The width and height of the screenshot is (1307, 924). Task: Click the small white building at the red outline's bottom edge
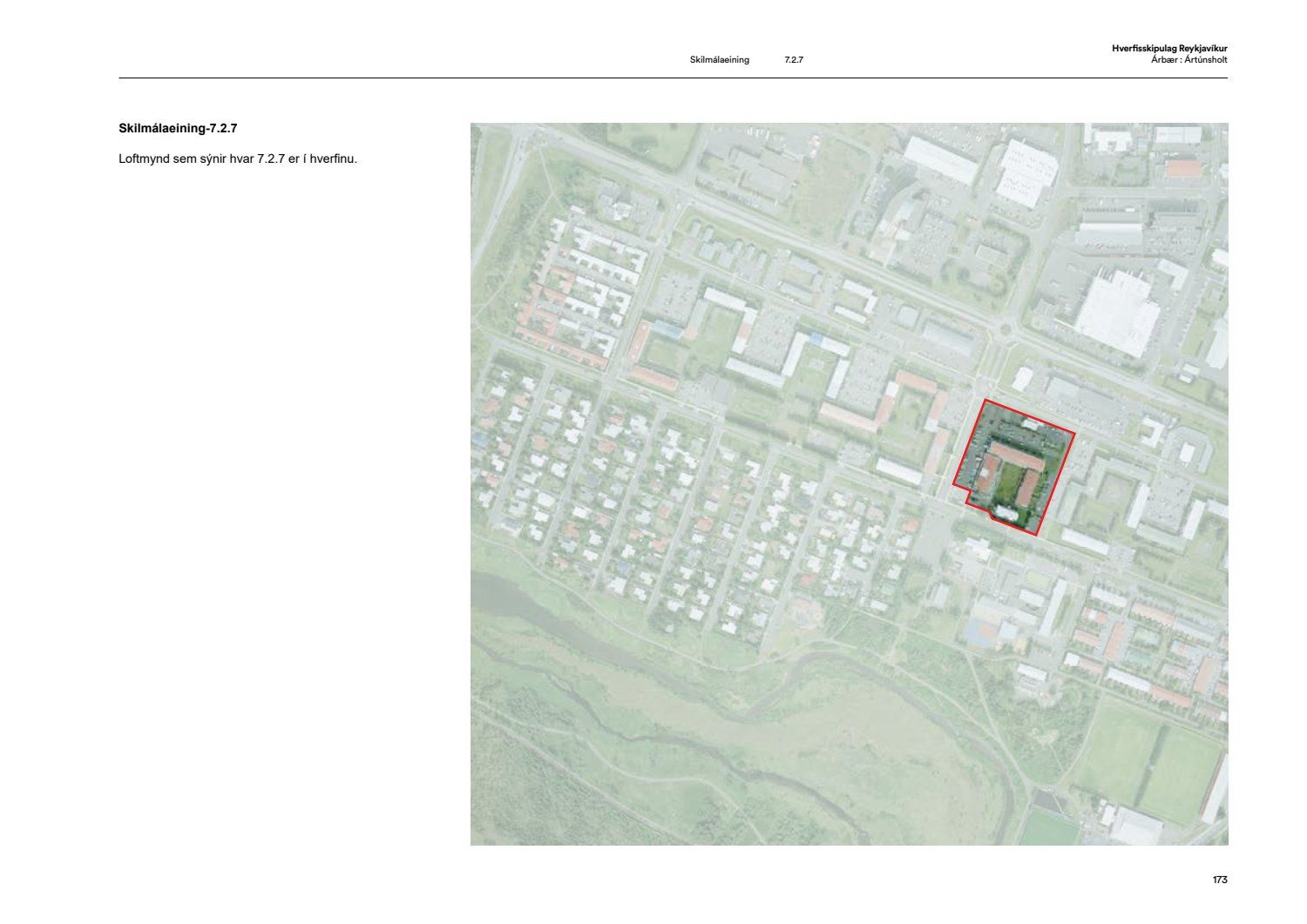pyautogui.click(x=1006, y=513)
